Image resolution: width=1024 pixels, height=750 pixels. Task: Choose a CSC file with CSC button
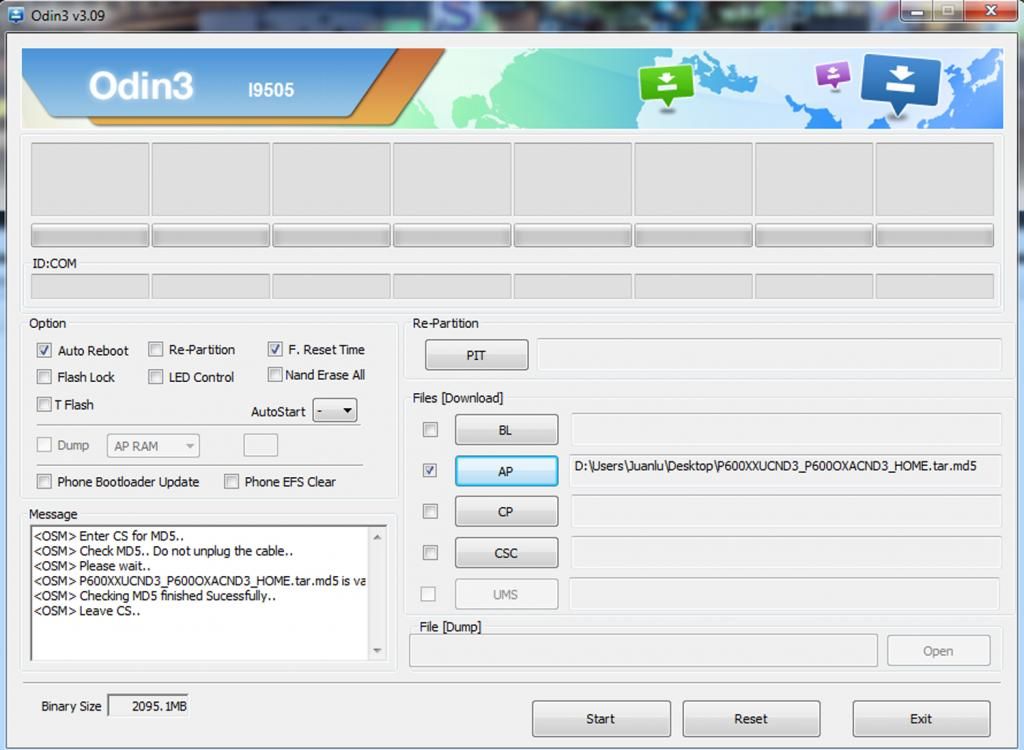pos(506,553)
